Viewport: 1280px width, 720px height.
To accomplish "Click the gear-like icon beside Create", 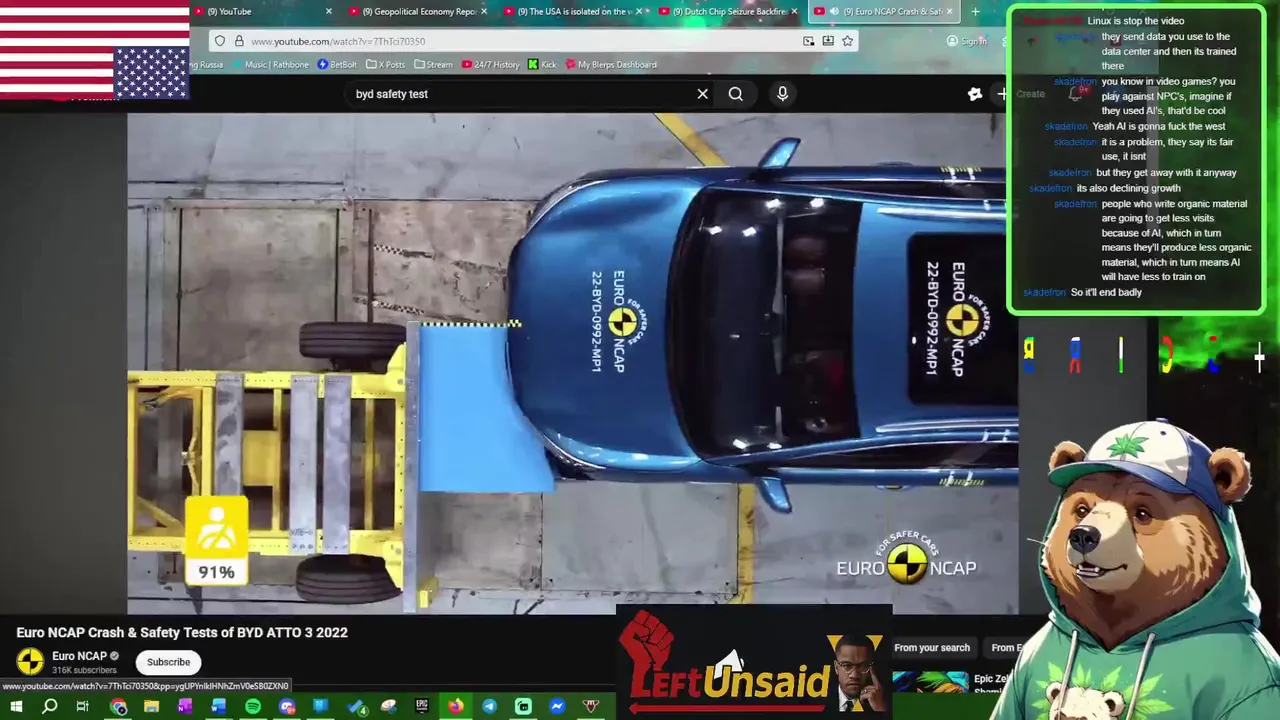I will coord(975,94).
